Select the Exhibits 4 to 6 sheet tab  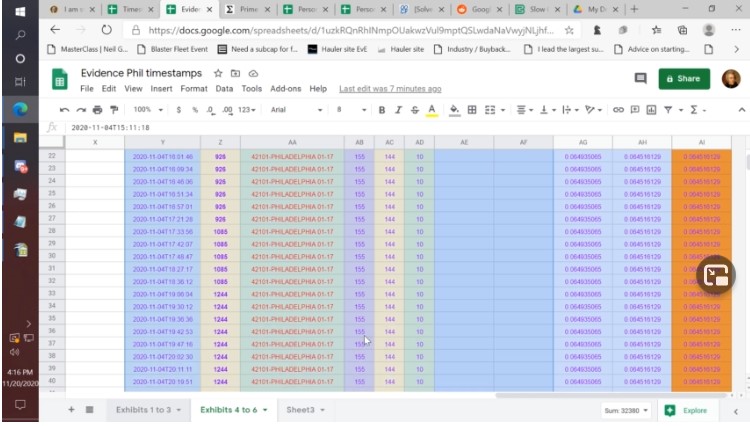pos(233,410)
